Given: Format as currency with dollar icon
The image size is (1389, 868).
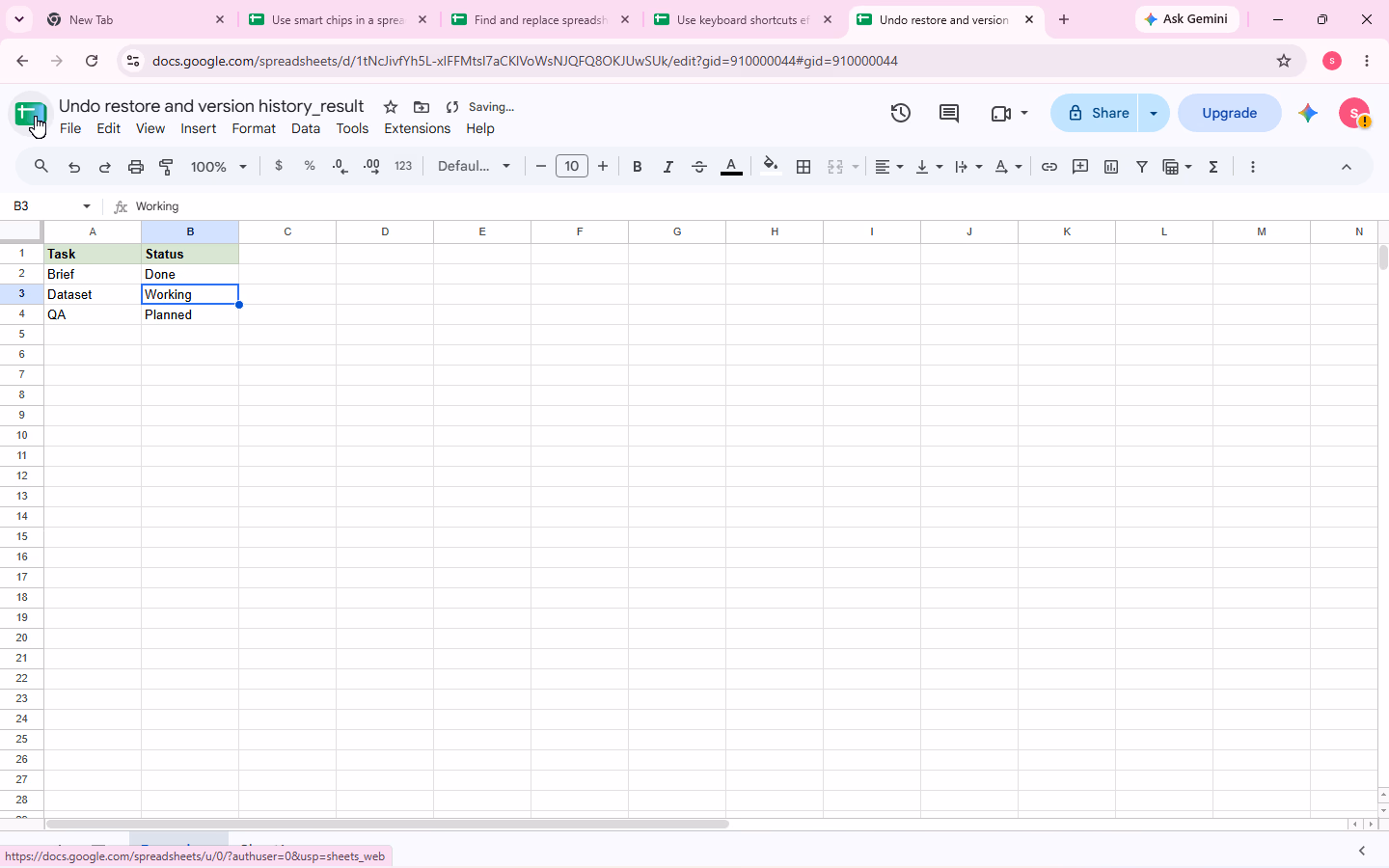Looking at the screenshot, I should point(279,166).
